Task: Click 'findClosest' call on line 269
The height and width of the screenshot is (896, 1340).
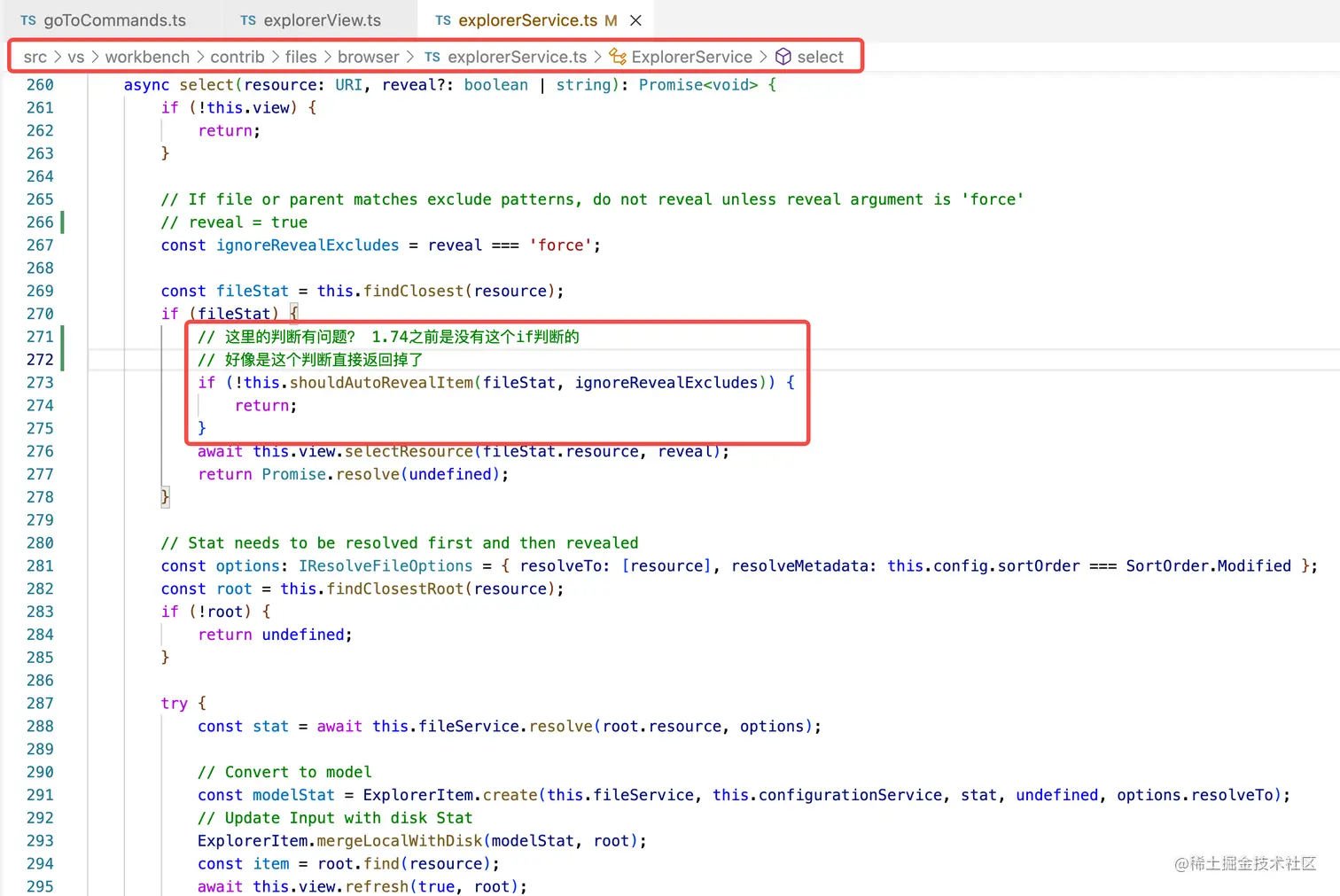Action: pos(413,291)
